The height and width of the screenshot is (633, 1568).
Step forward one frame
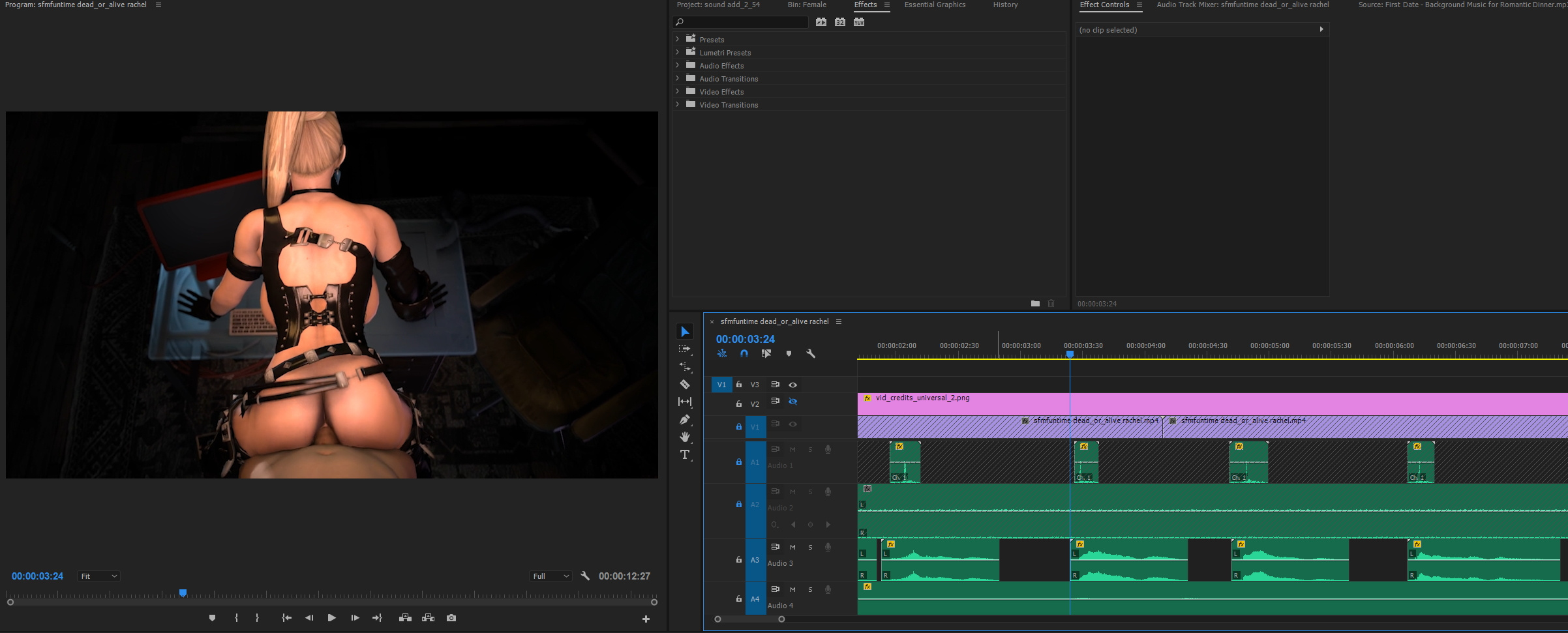pyautogui.click(x=355, y=618)
